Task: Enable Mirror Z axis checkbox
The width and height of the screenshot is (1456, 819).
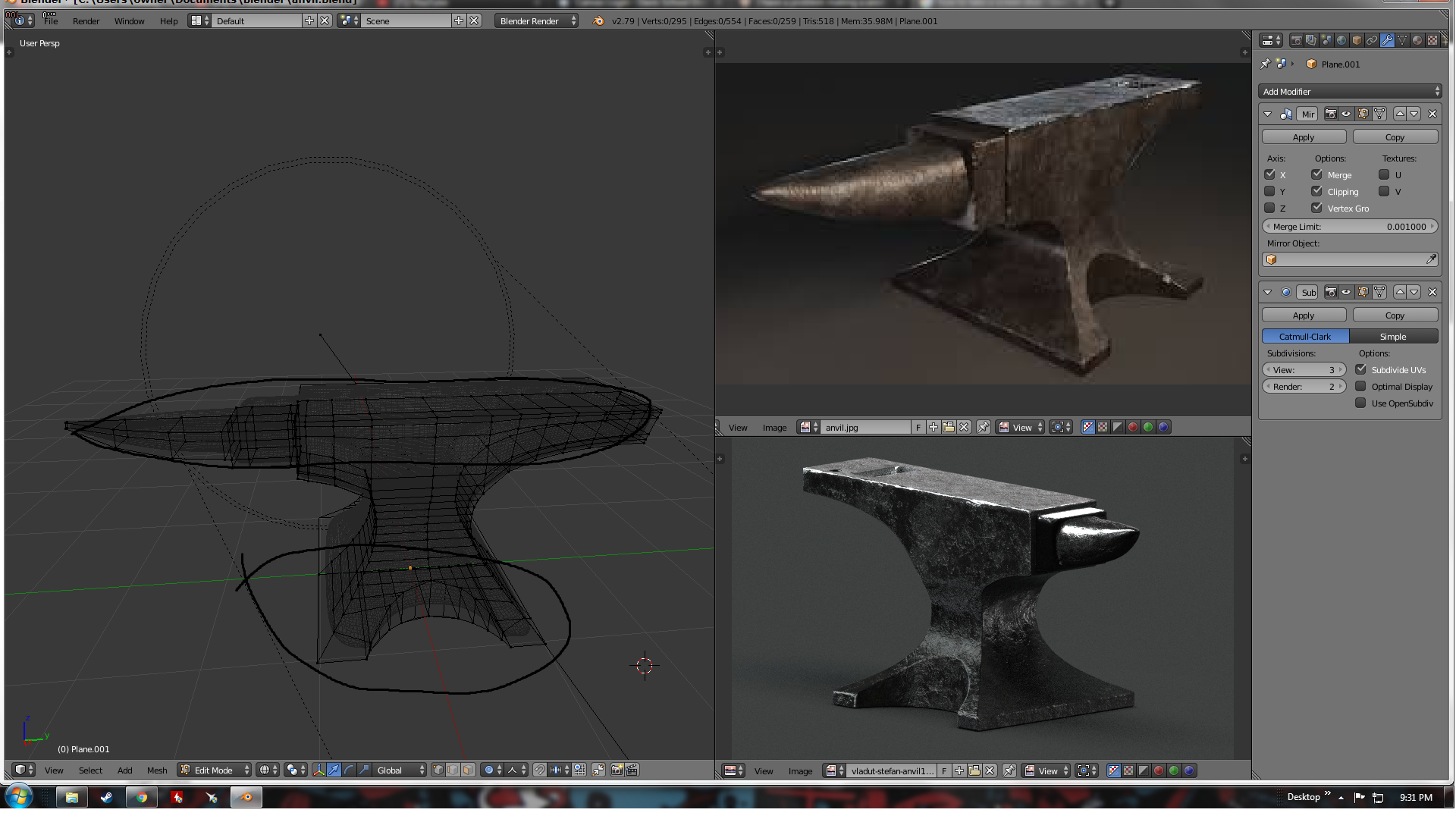Action: pyautogui.click(x=1269, y=208)
